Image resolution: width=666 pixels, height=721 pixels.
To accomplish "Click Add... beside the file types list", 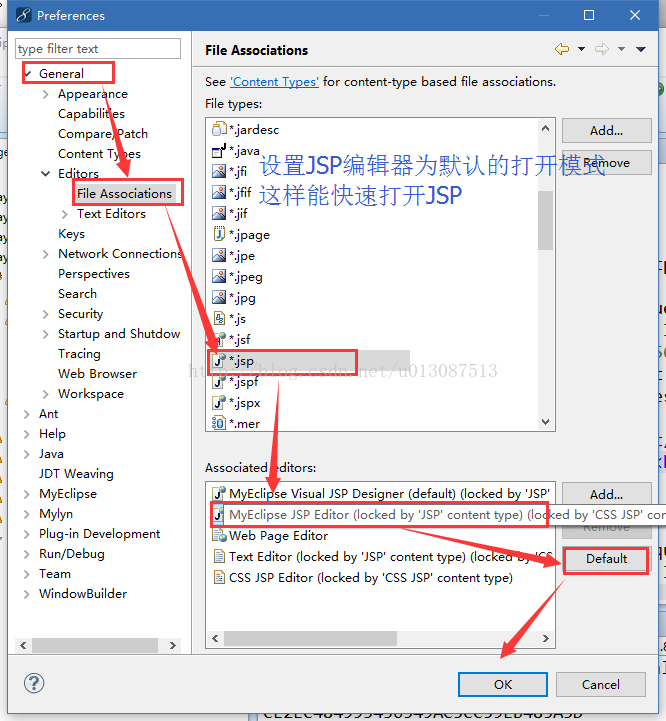I will click(607, 131).
